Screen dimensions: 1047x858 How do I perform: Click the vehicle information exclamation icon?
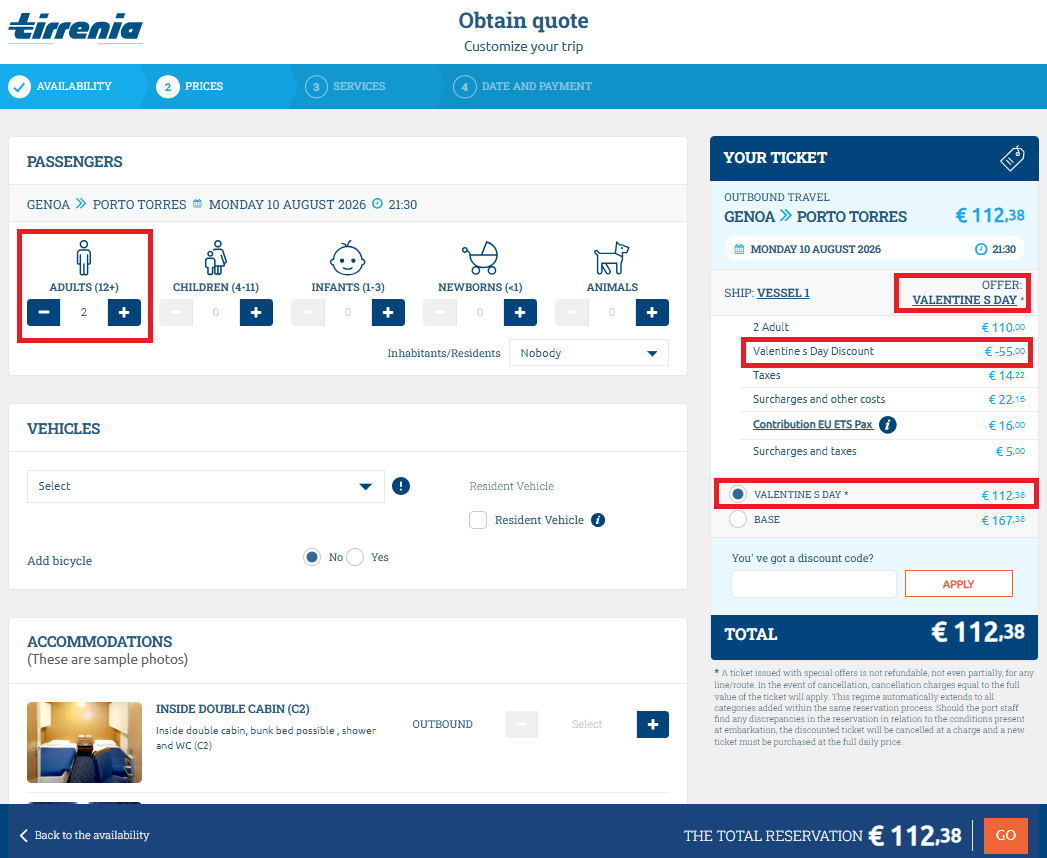(x=401, y=486)
